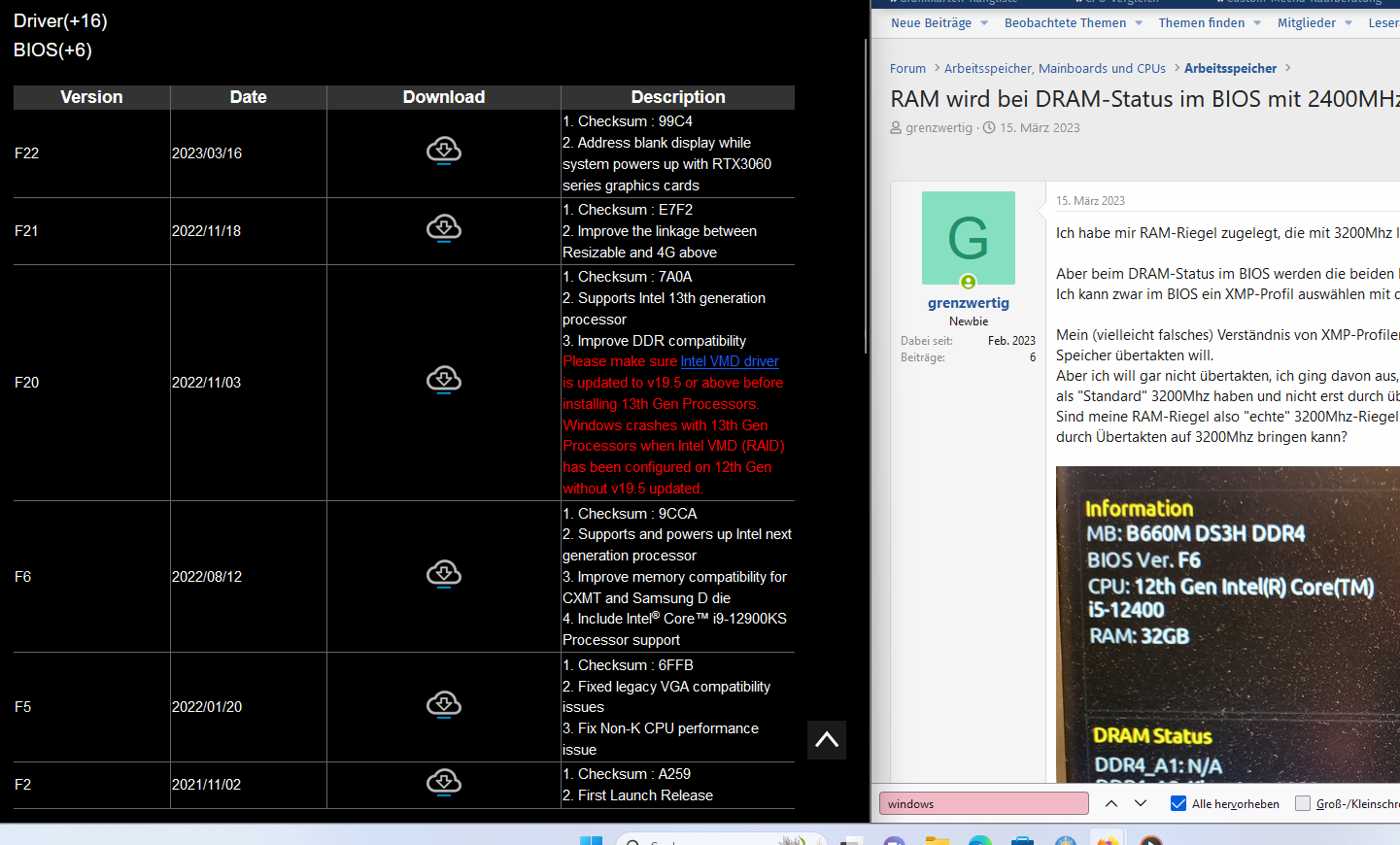Click the left browser window's vertical scrollbar
The width and height of the screenshot is (1400, 845).
866,196
